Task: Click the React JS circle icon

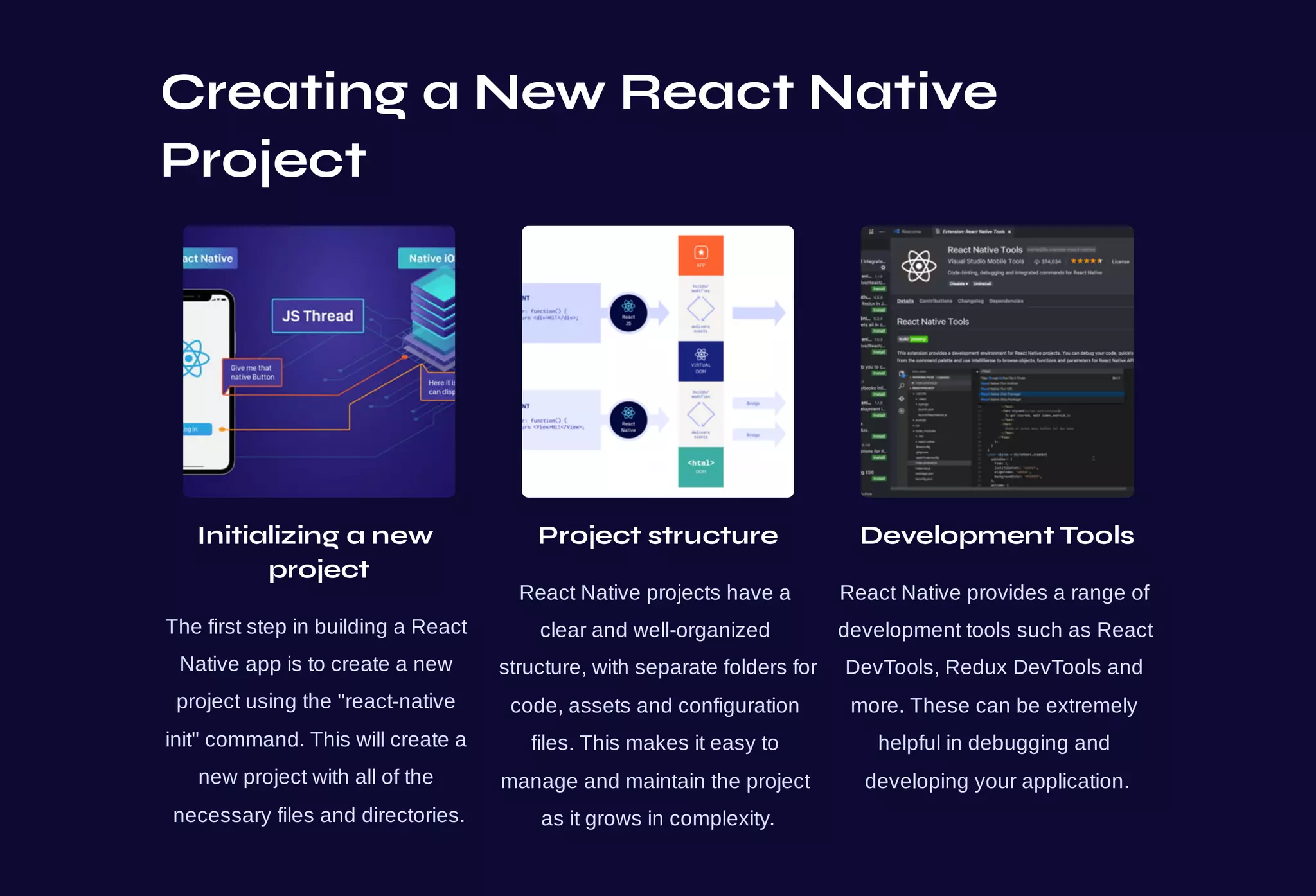Action: pyautogui.click(x=628, y=312)
